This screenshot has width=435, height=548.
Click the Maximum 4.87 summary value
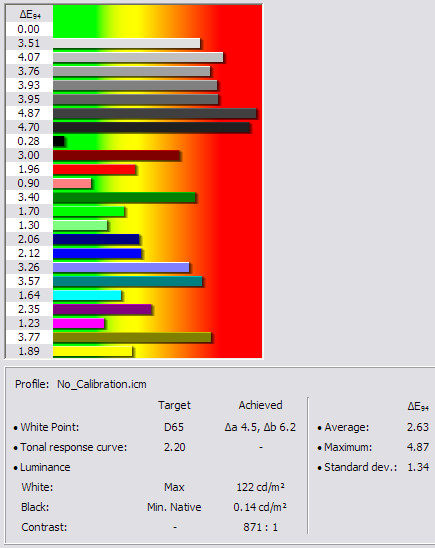(x=418, y=447)
